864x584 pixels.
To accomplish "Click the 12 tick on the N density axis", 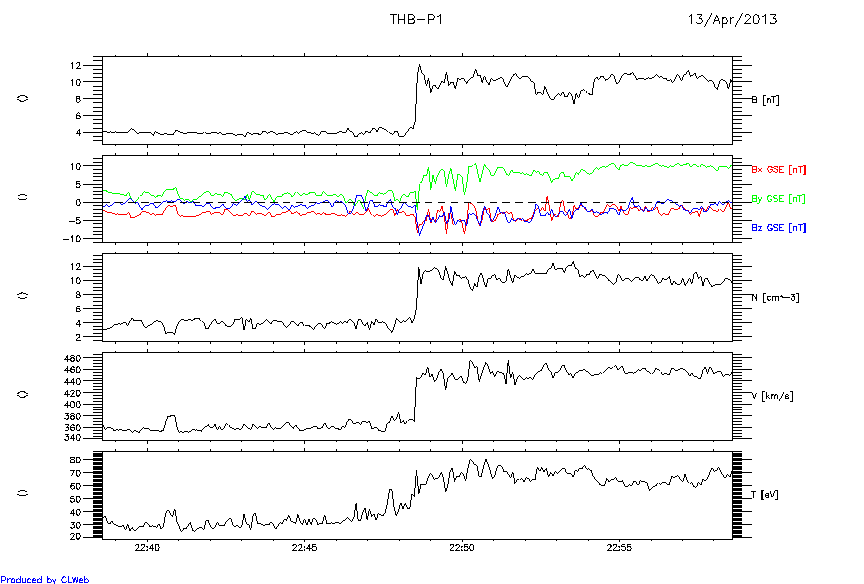I will pos(75,267).
